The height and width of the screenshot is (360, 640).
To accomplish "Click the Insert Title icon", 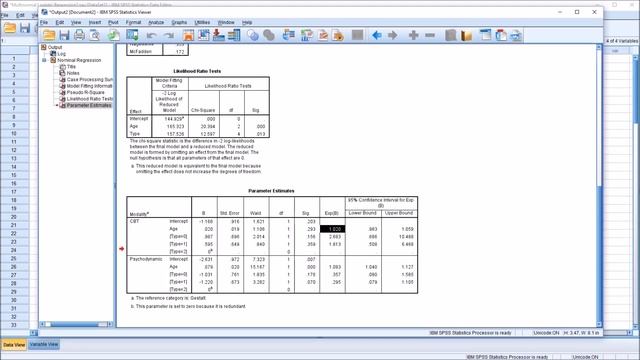I will click(x=501, y=35).
